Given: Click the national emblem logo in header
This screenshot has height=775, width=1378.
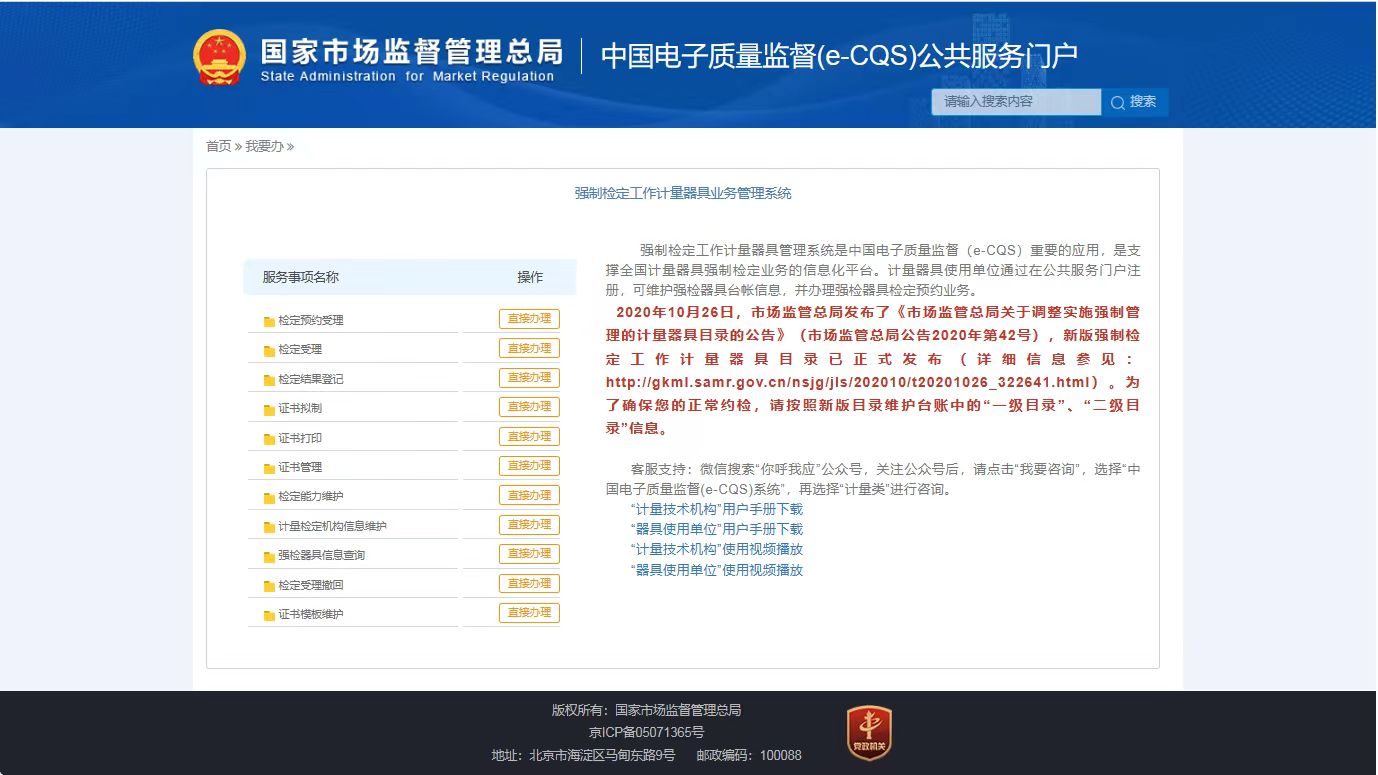Looking at the screenshot, I should pyautogui.click(x=219, y=57).
